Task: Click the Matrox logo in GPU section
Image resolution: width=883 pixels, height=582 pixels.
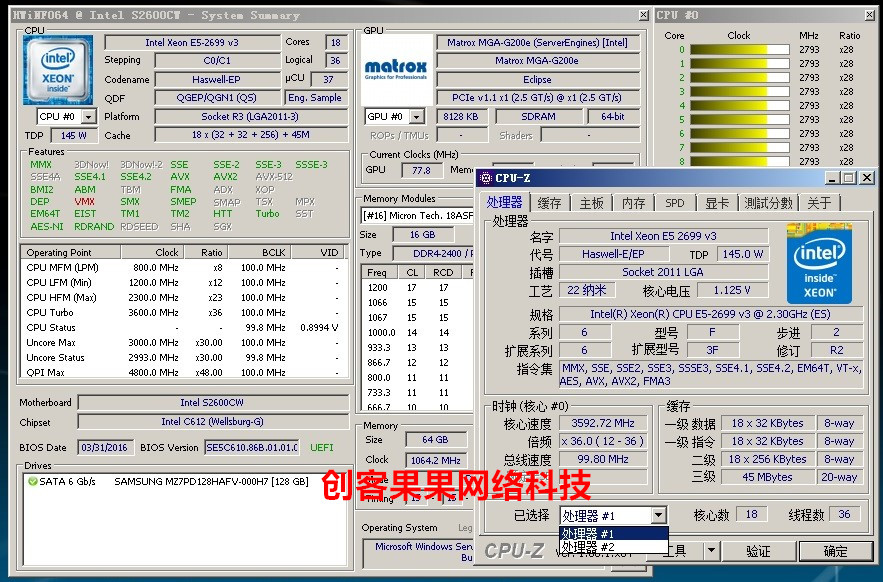Action: coord(396,70)
